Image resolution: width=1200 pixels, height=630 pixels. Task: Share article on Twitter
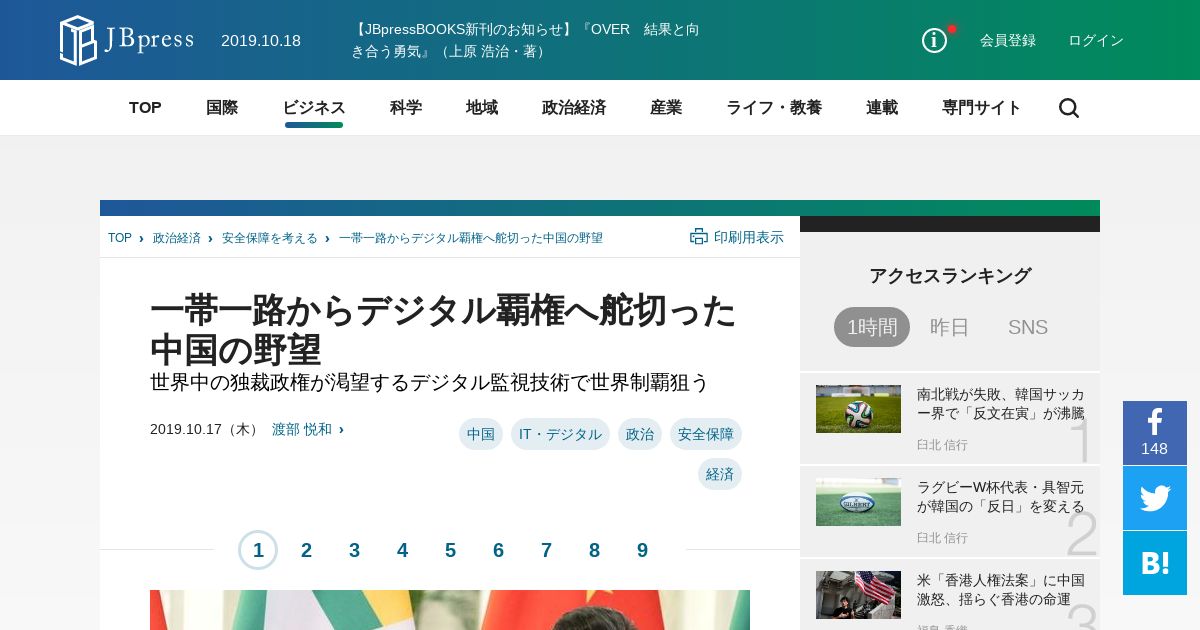[1155, 498]
